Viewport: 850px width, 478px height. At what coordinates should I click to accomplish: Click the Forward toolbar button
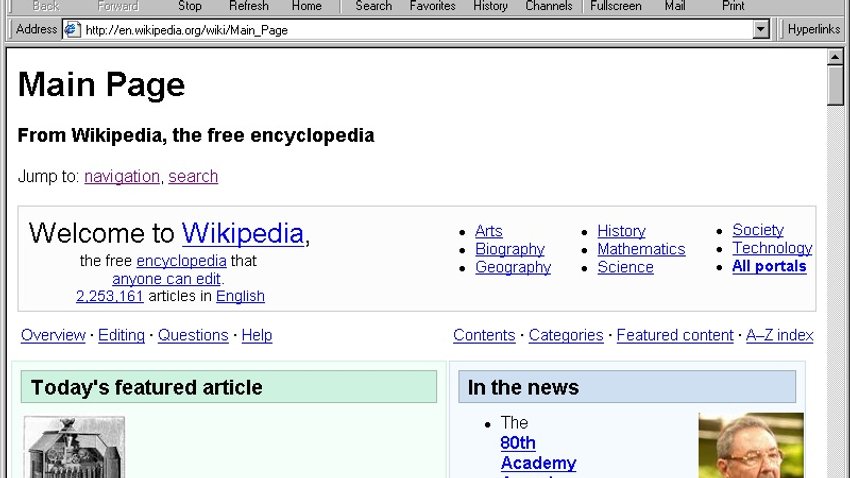pyautogui.click(x=118, y=6)
